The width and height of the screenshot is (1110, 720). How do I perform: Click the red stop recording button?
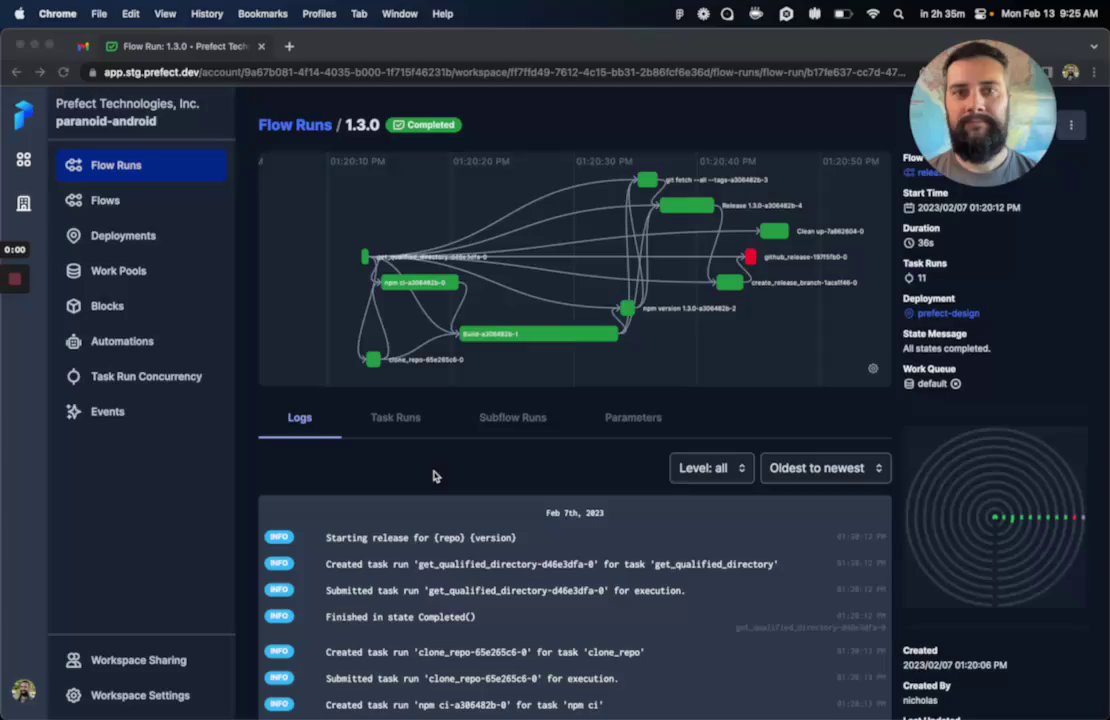coord(15,279)
